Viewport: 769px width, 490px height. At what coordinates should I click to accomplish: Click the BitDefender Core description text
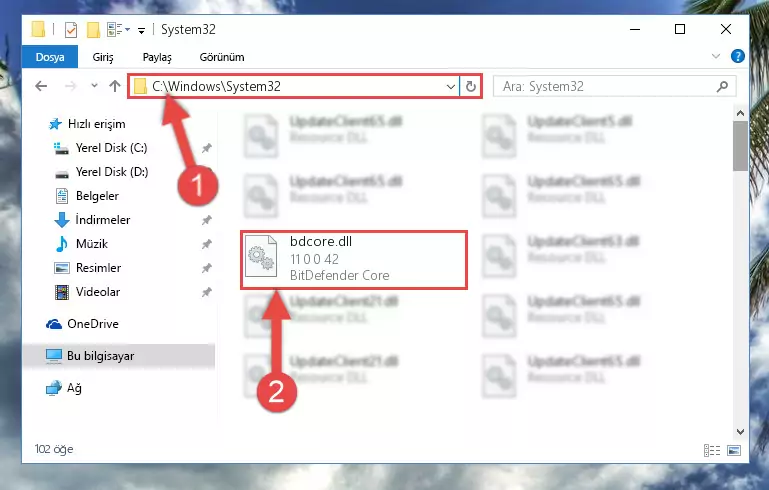339,276
